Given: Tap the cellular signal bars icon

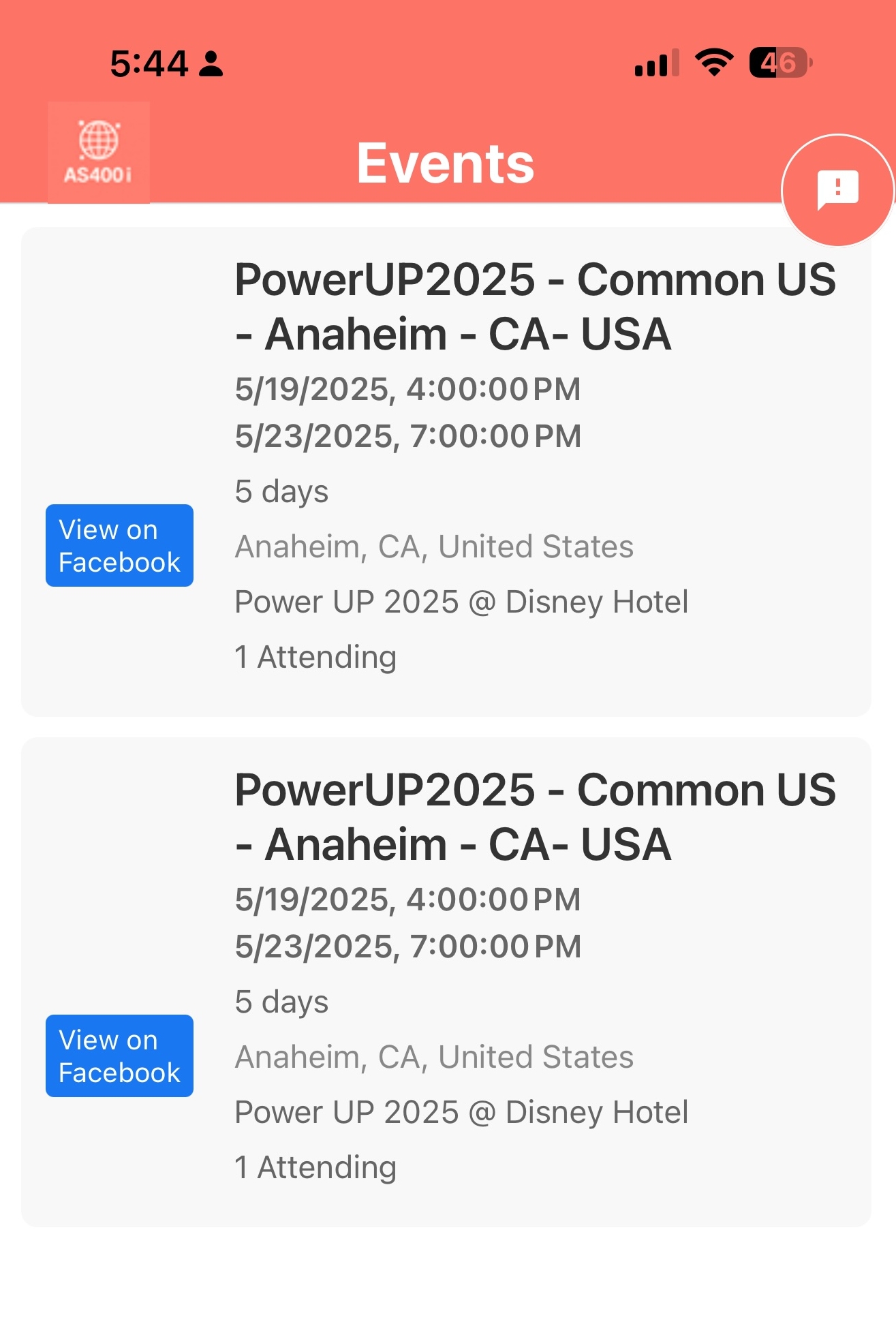Looking at the screenshot, I should coord(656,63).
